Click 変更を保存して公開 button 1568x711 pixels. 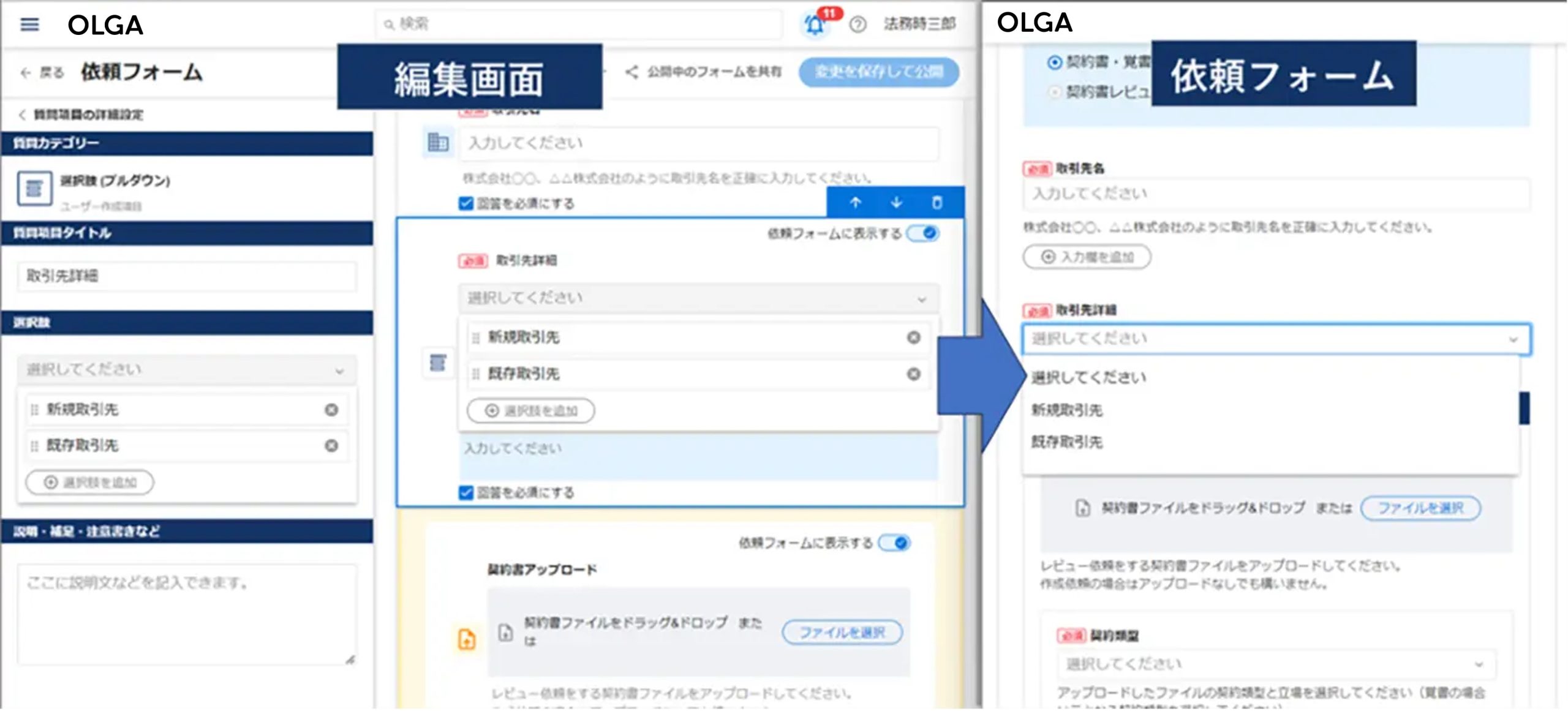point(878,72)
